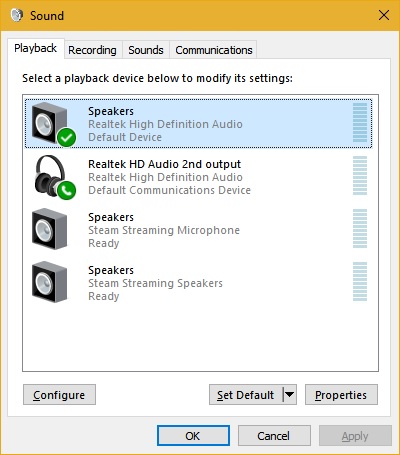Select the Playback tab
This screenshot has width=400, height=455.
36,49
